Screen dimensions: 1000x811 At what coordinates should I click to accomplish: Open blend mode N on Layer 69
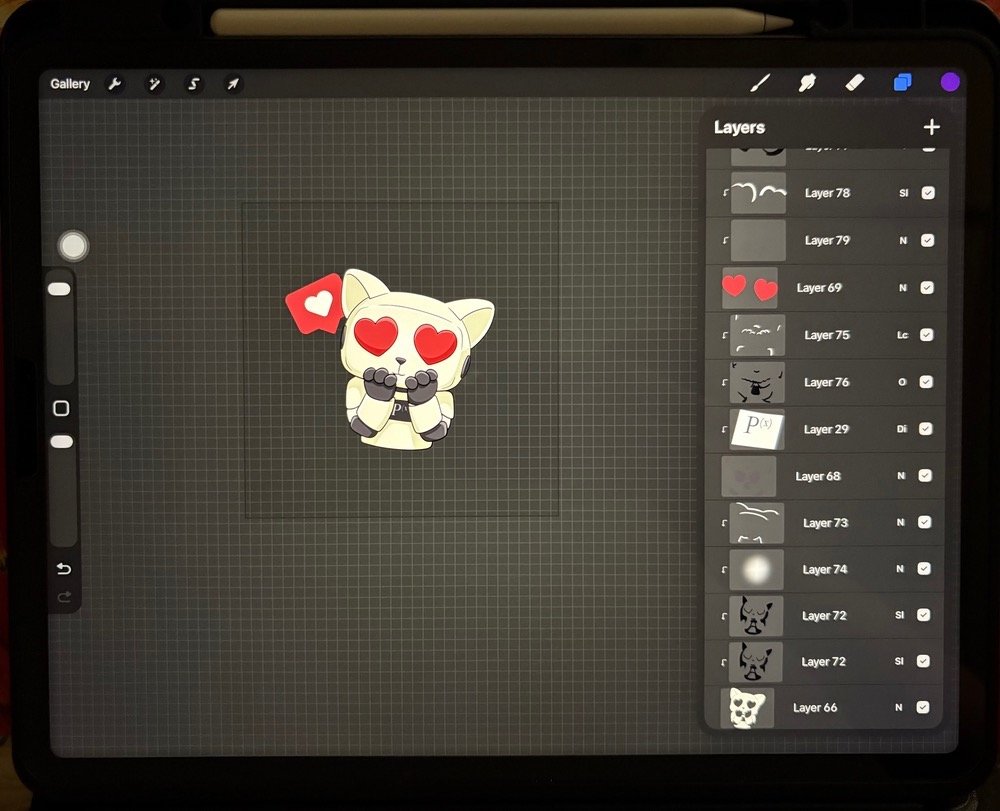(903, 288)
